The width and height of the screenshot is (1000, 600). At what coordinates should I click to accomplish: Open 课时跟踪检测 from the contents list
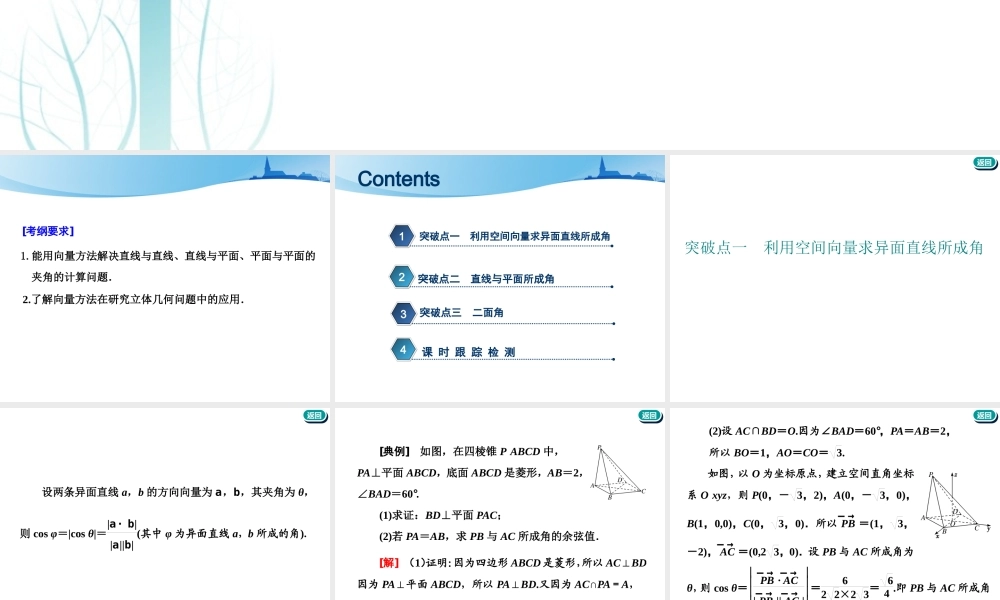pyautogui.click(x=470, y=350)
